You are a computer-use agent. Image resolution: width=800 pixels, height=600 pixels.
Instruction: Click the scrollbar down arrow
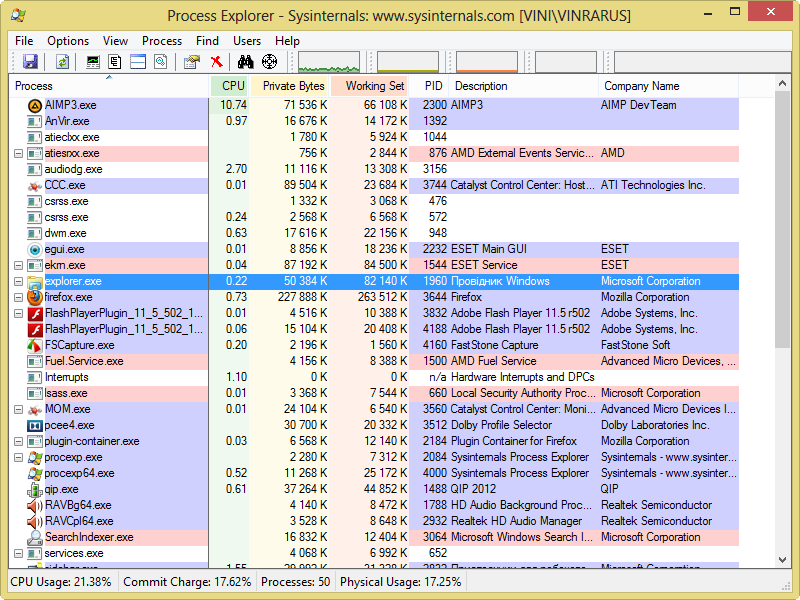pos(782,560)
